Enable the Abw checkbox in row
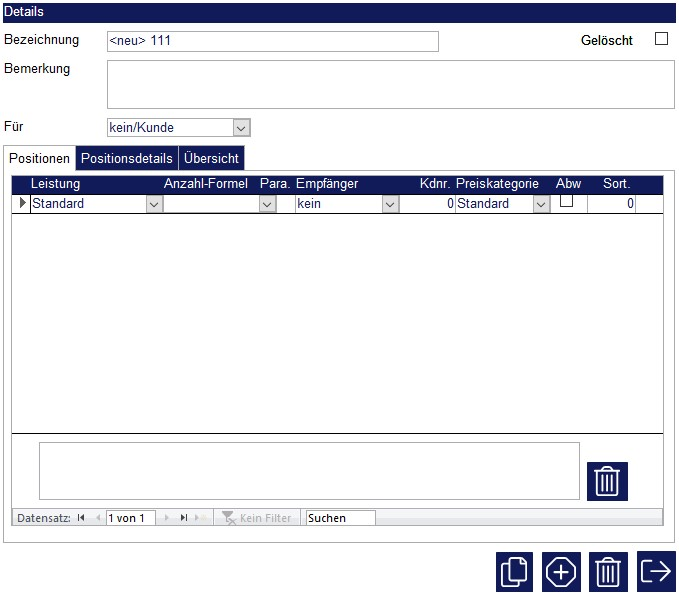This screenshot has height=595, width=679. pyautogui.click(x=566, y=201)
